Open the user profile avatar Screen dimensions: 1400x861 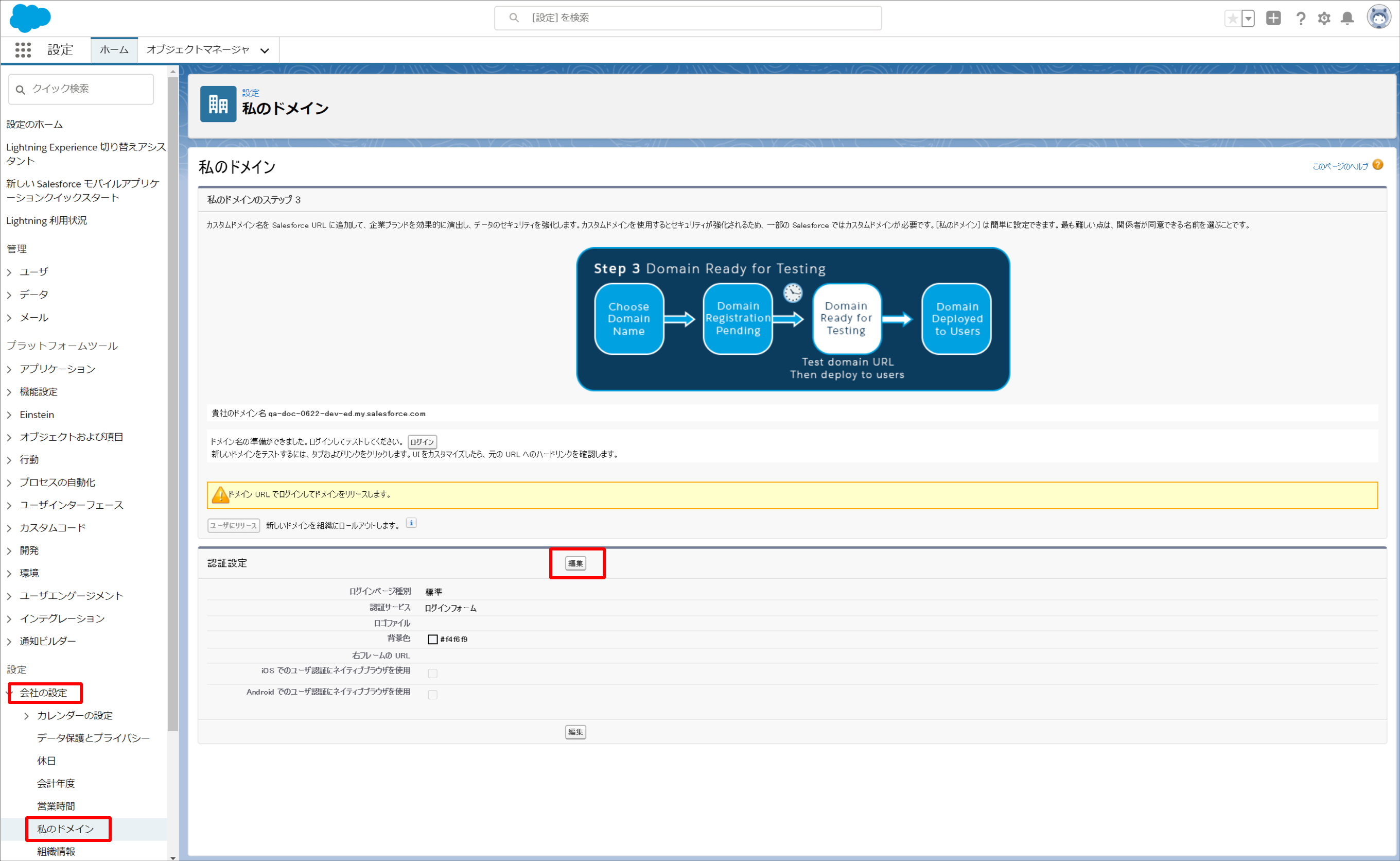point(1379,17)
